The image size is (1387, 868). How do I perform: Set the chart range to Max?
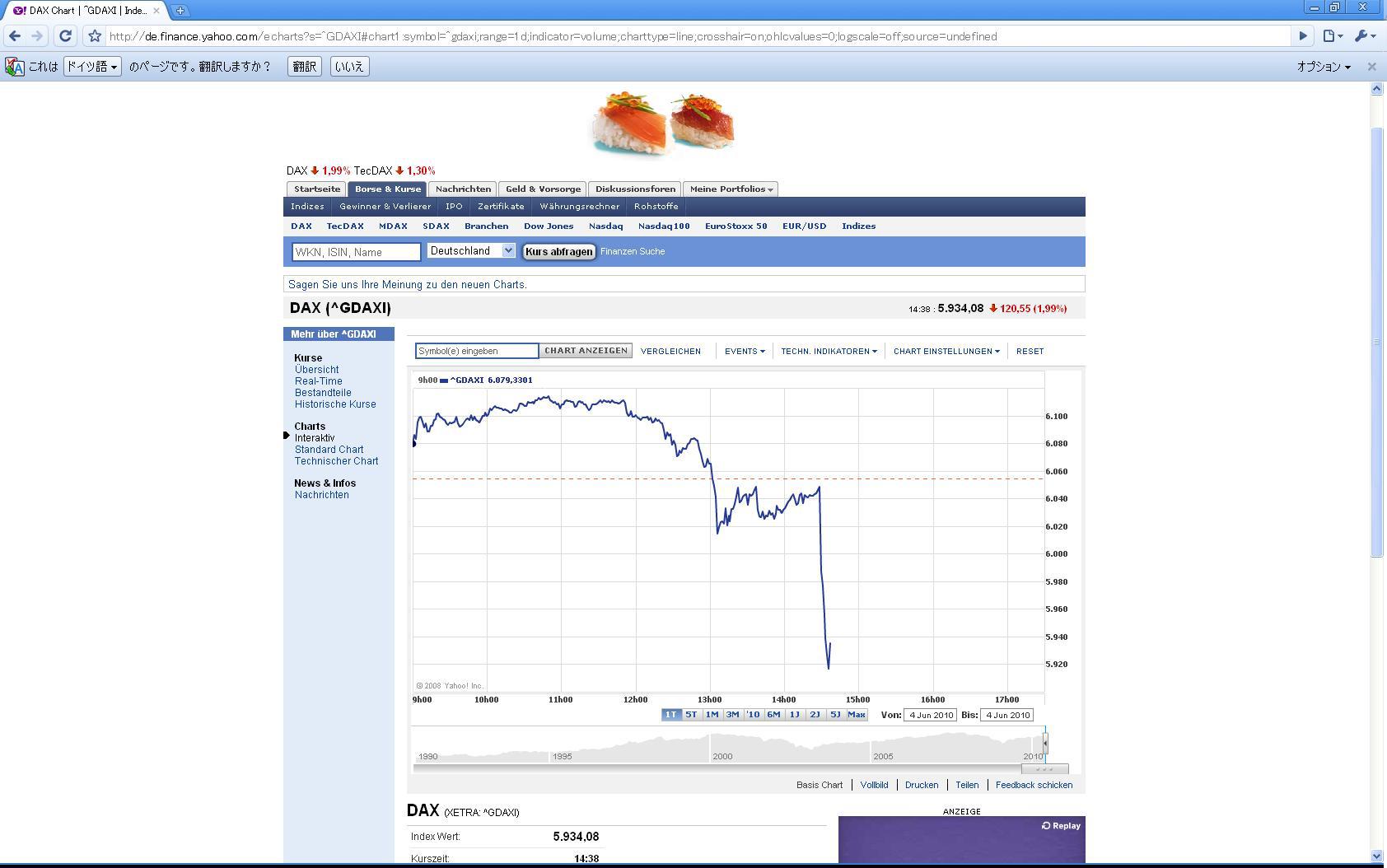tap(857, 715)
